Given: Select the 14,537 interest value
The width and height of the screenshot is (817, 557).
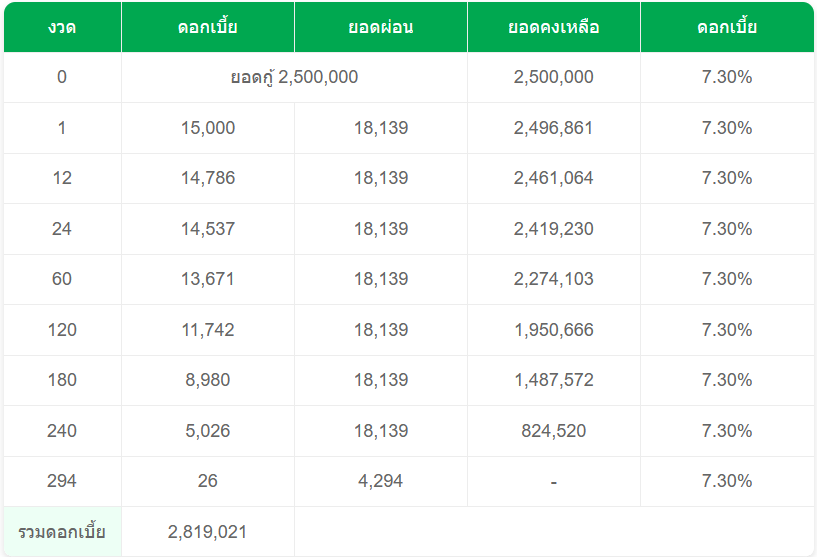Looking at the screenshot, I should pyautogui.click(x=207, y=229).
